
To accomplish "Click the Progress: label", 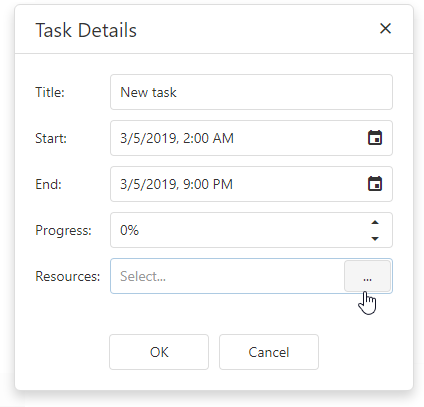I will [x=63, y=230].
